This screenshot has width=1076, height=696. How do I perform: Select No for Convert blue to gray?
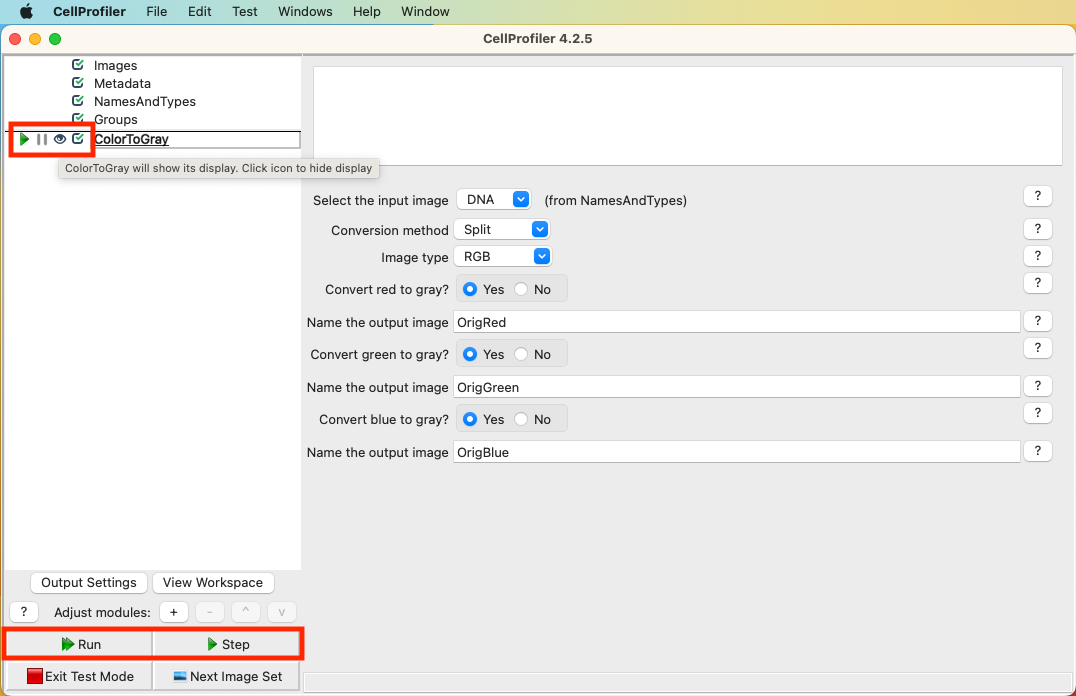(x=521, y=419)
